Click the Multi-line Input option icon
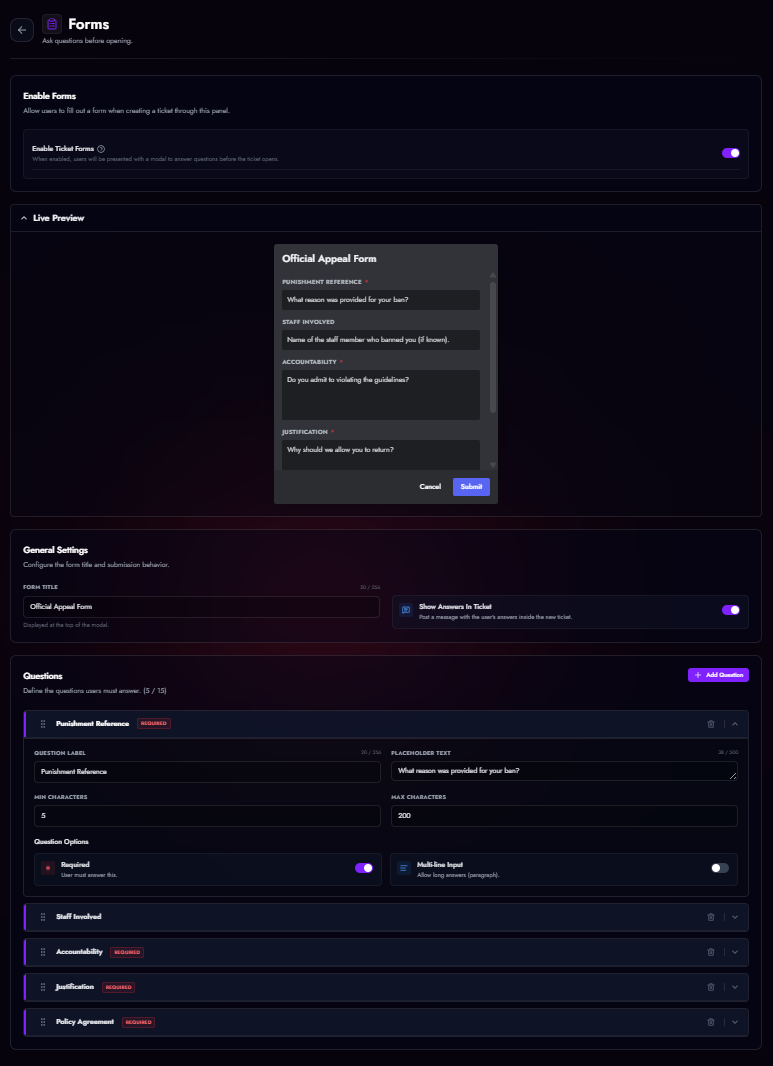The width and height of the screenshot is (773, 1066). click(x=404, y=868)
